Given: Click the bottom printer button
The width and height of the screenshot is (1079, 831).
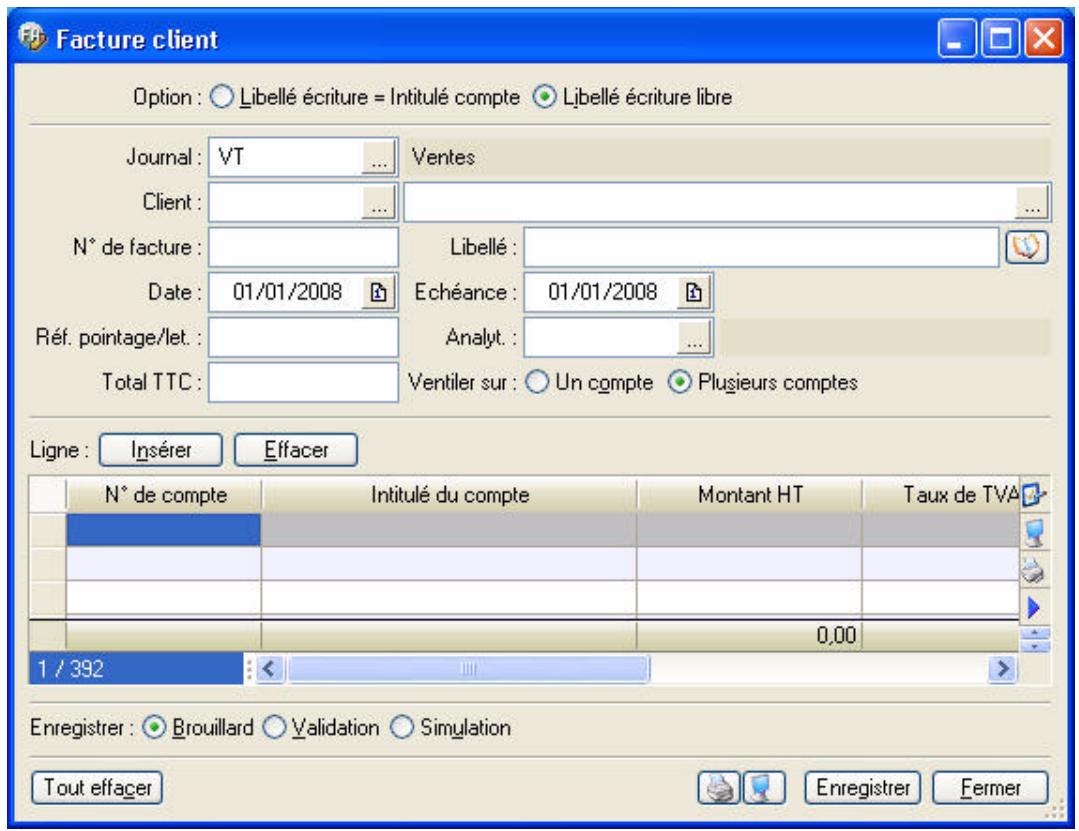Looking at the screenshot, I should point(719,788).
